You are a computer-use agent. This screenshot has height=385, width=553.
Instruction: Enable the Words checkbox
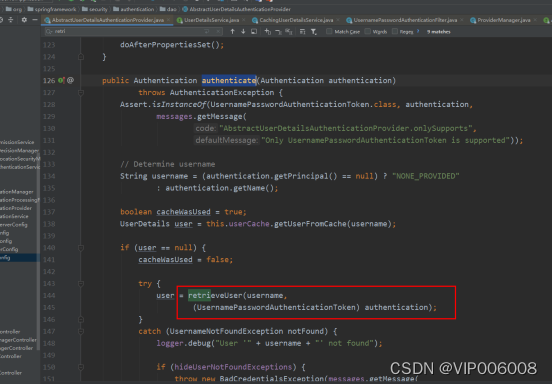pos(367,31)
